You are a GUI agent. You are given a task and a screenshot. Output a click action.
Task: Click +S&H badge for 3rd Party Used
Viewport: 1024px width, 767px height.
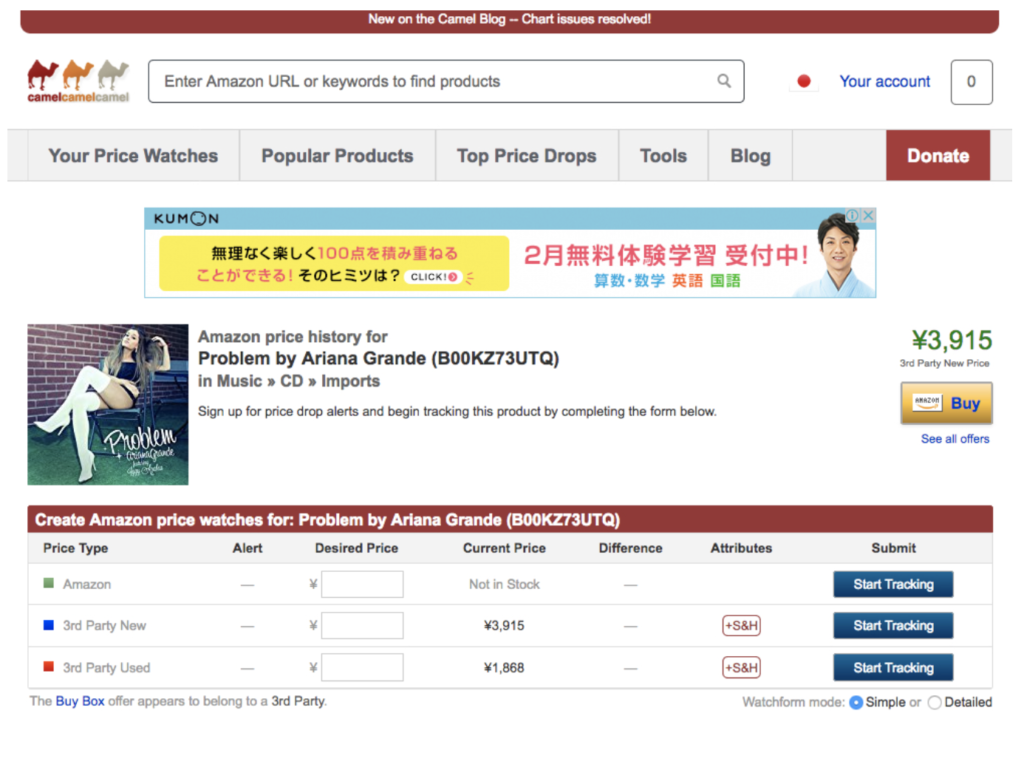(x=741, y=668)
